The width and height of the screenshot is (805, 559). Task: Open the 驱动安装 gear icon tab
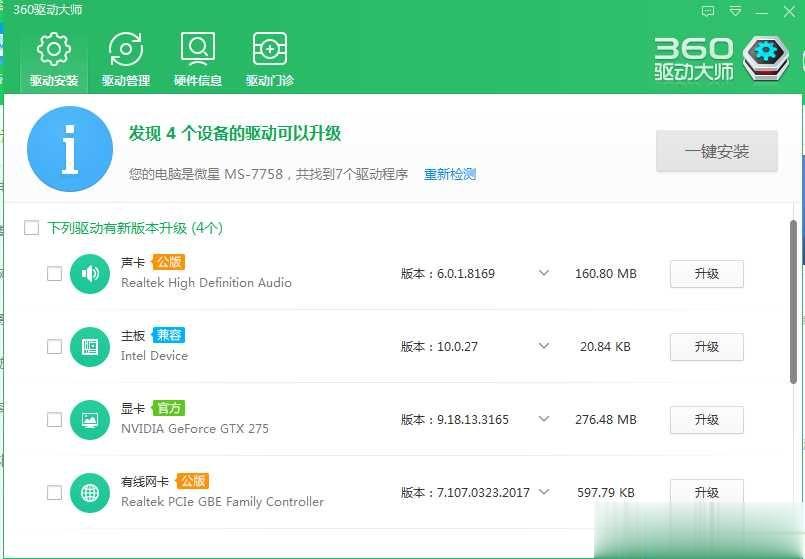(54, 60)
